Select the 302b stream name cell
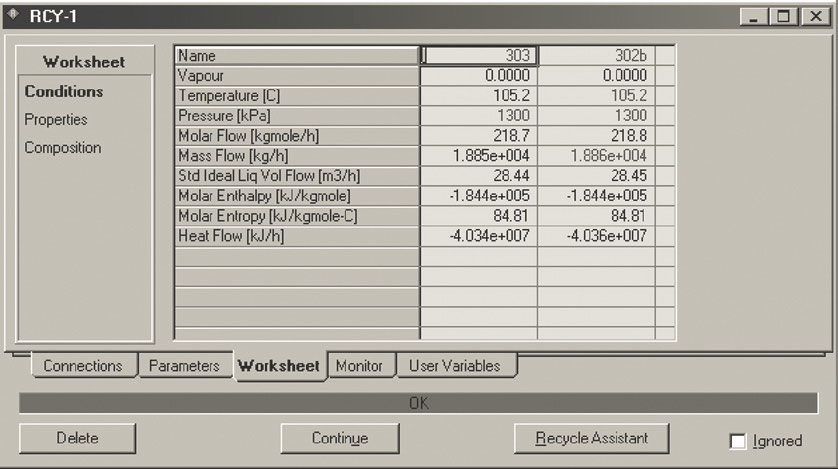838x469 pixels. (596, 57)
